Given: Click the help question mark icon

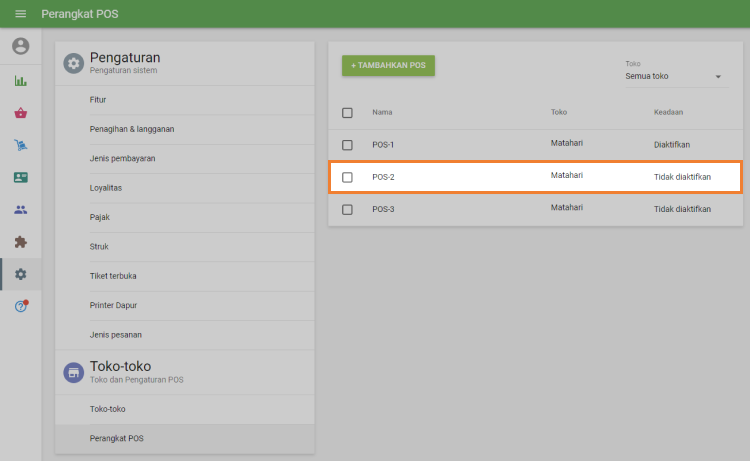Looking at the screenshot, I should tap(20, 306).
